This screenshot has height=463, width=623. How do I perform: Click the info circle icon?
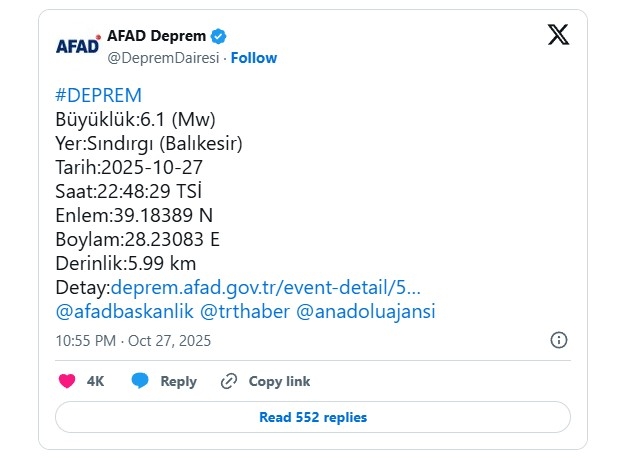559,340
